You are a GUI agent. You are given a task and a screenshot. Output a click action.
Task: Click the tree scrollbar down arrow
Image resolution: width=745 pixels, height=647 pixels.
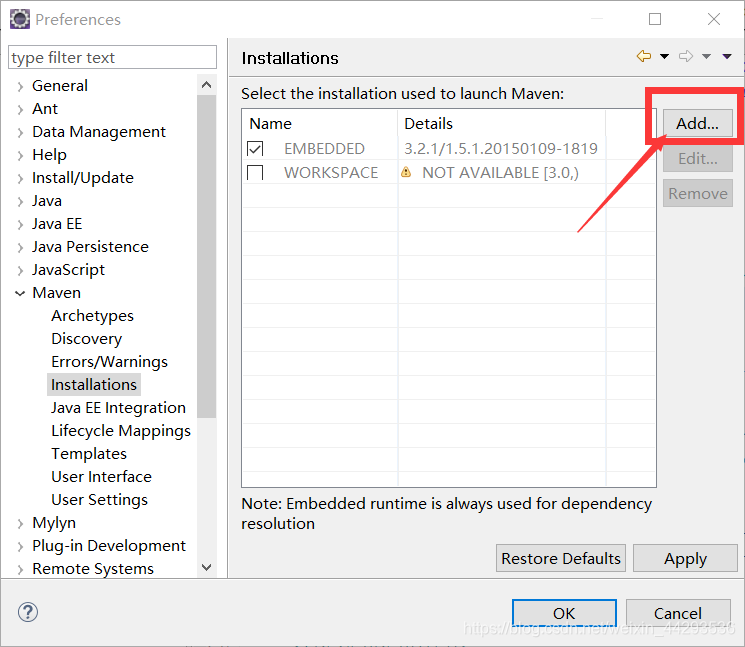click(x=206, y=567)
